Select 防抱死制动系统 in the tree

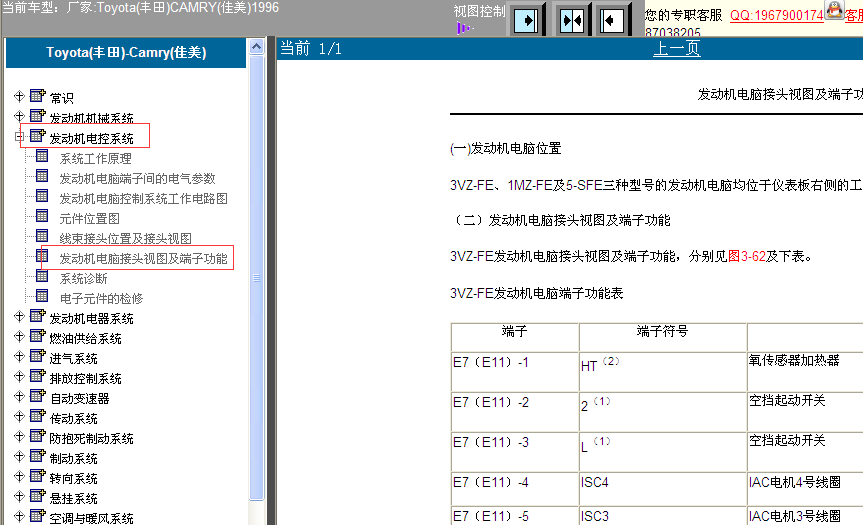91,439
